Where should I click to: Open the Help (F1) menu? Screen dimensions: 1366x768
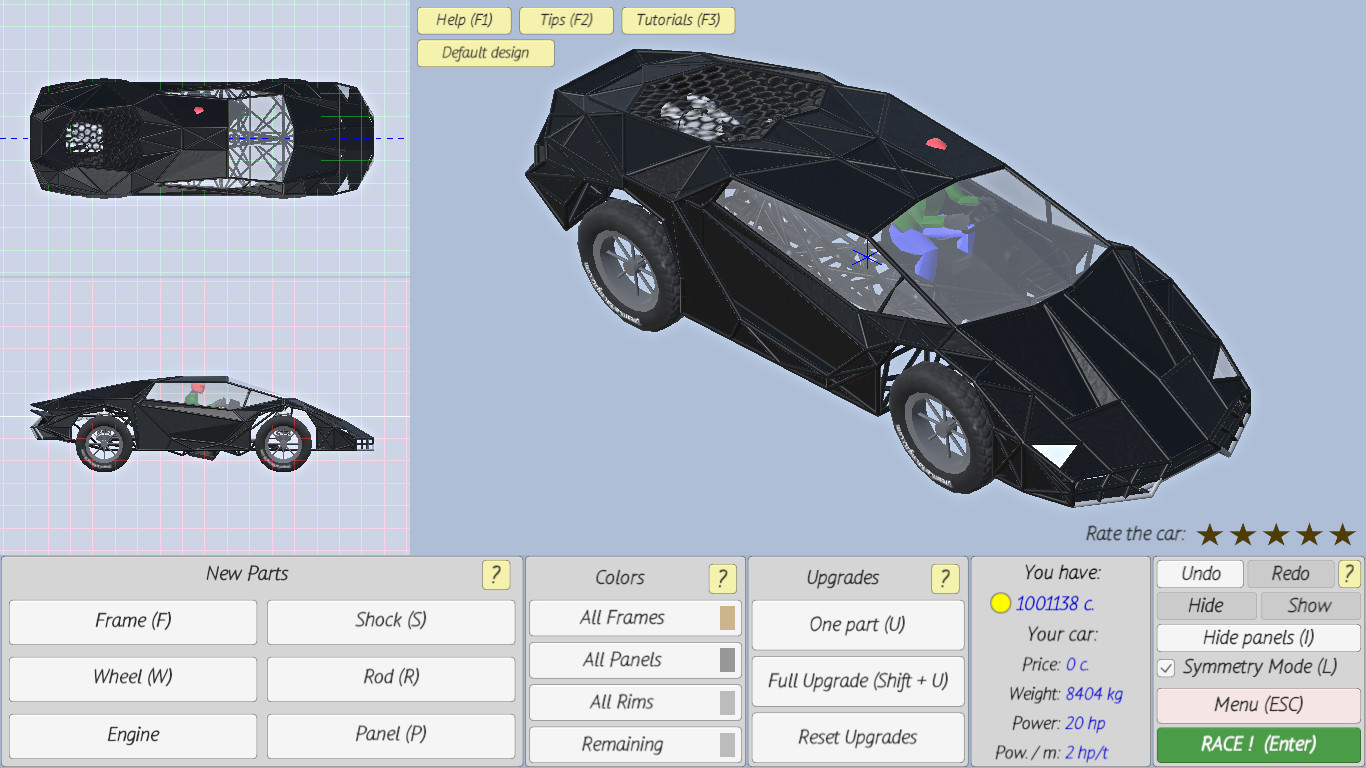464,20
